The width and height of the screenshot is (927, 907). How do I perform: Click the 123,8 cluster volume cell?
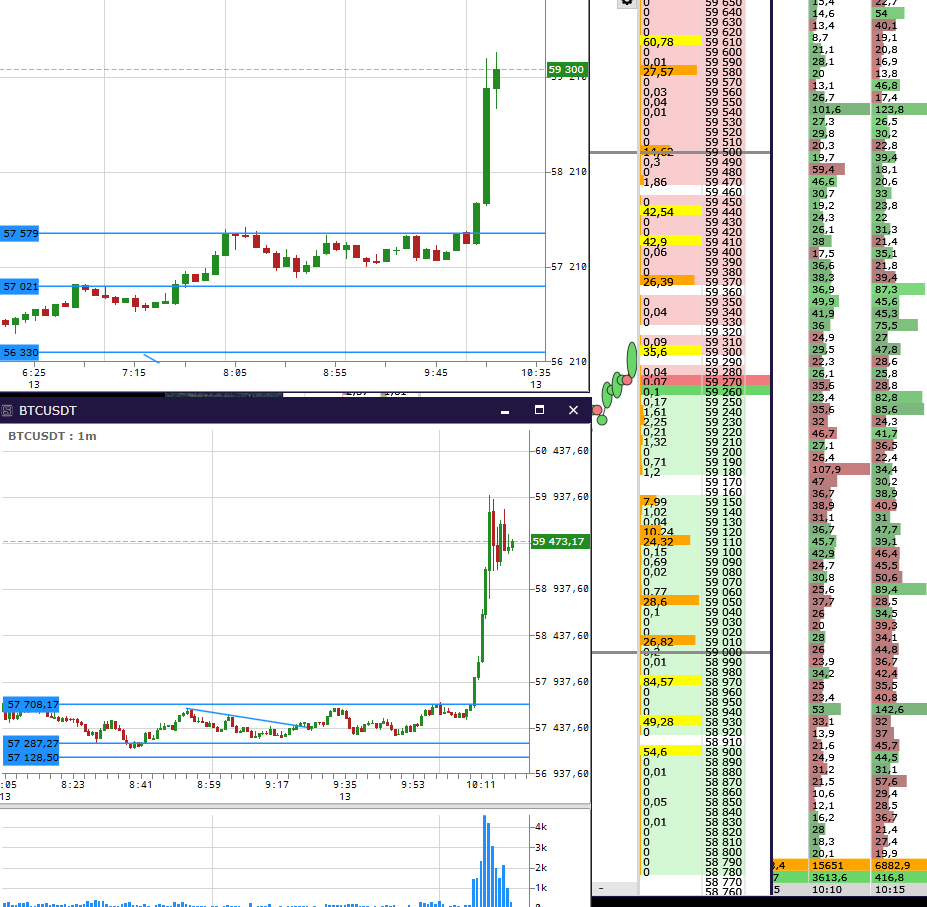[x=900, y=109]
